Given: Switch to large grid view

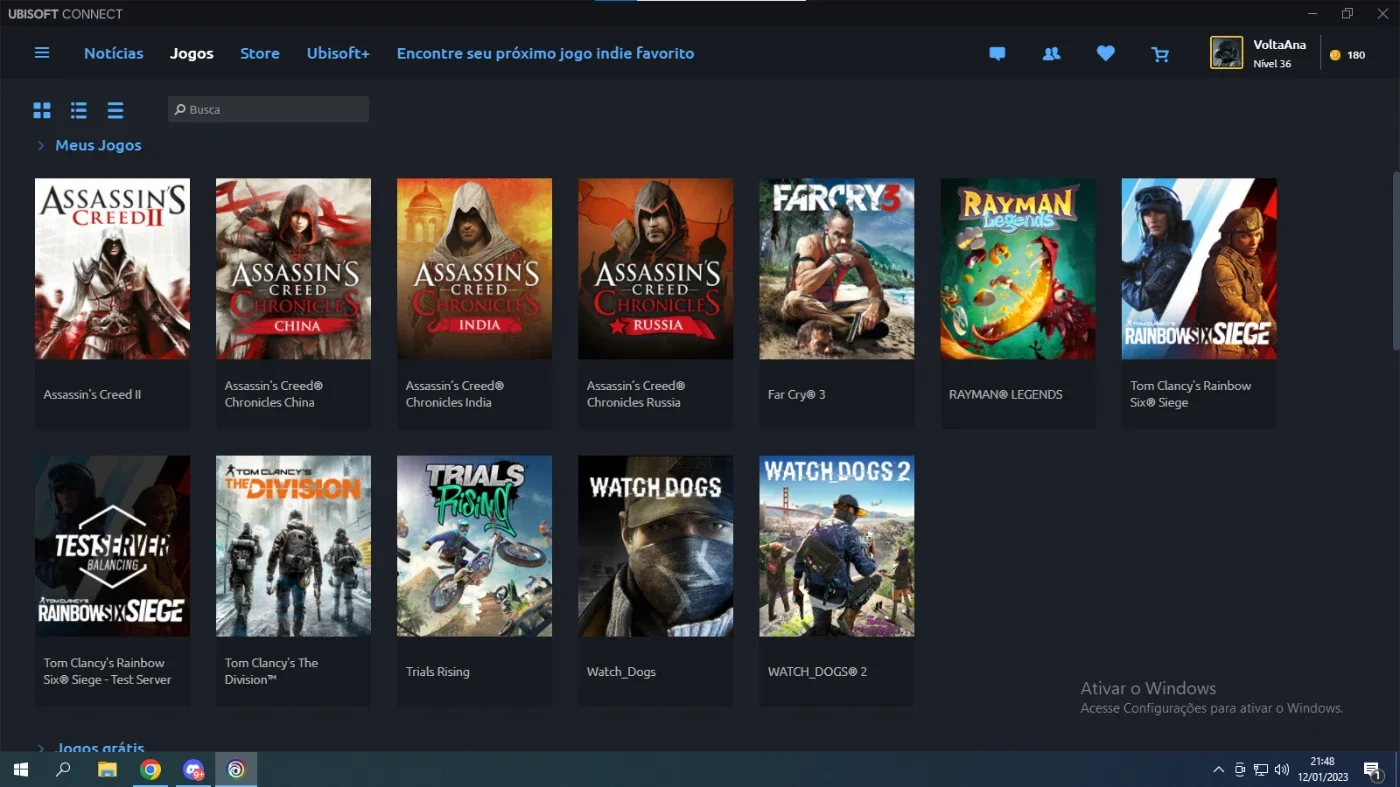Looking at the screenshot, I should (x=42, y=110).
